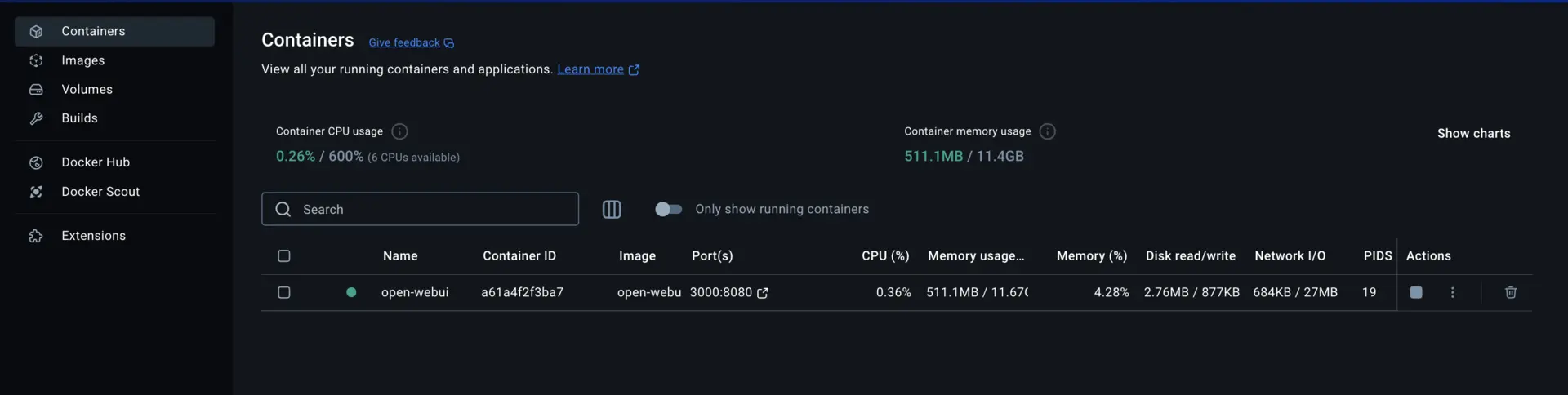1568x395 pixels.
Task: Click disk value 2.76MB / 877KB
Action: tap(1192, 292)
